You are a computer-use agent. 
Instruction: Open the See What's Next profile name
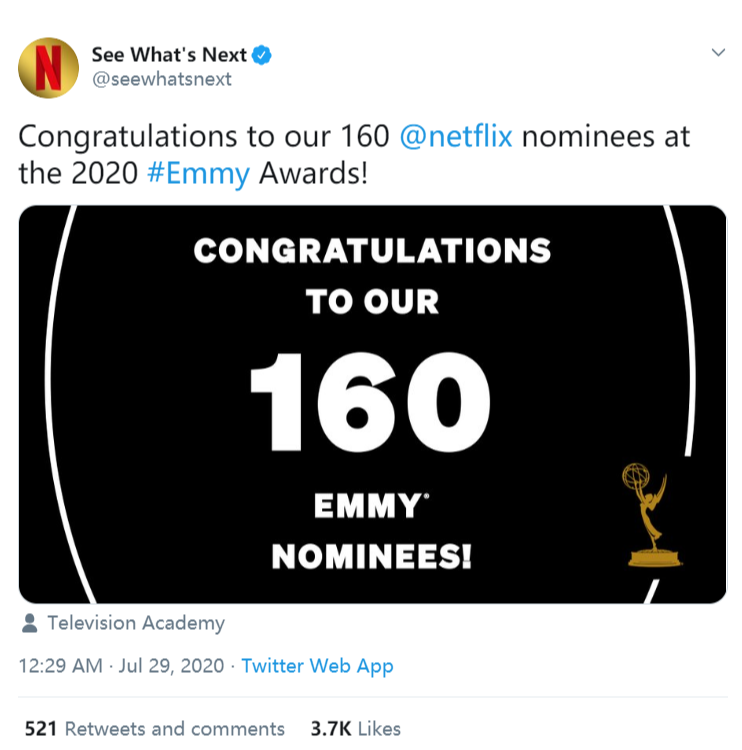click(x=168, y=55)
